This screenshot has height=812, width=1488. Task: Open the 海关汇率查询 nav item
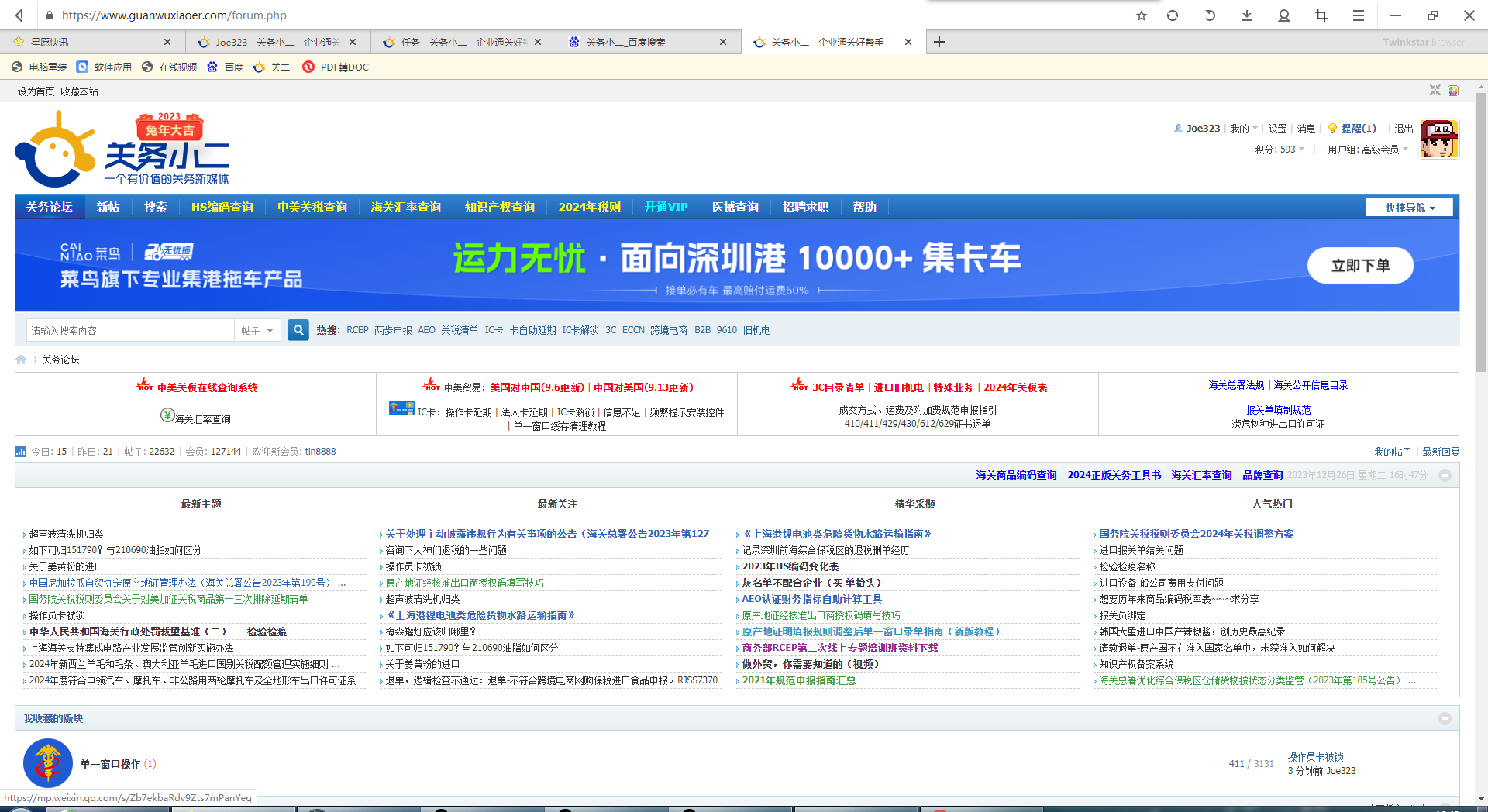(406, 207)
